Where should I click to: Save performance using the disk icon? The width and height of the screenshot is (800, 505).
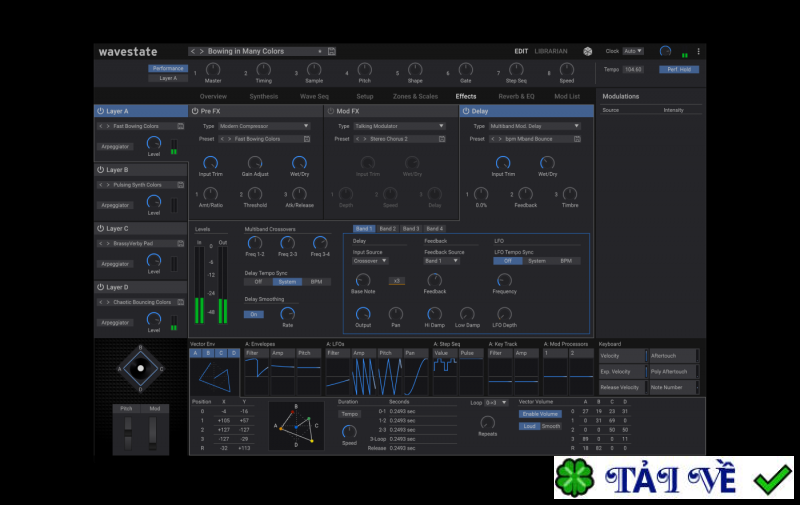pyautogui.click(x=332, y=51)
